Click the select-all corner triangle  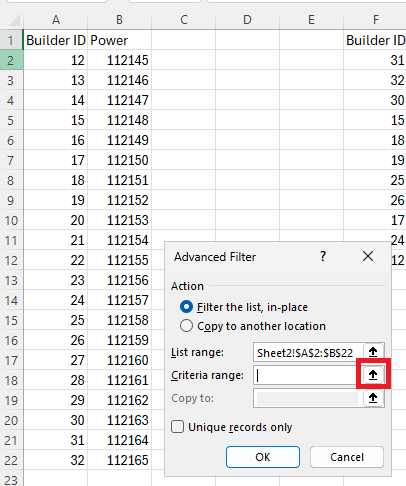click(x=14, y=20)
